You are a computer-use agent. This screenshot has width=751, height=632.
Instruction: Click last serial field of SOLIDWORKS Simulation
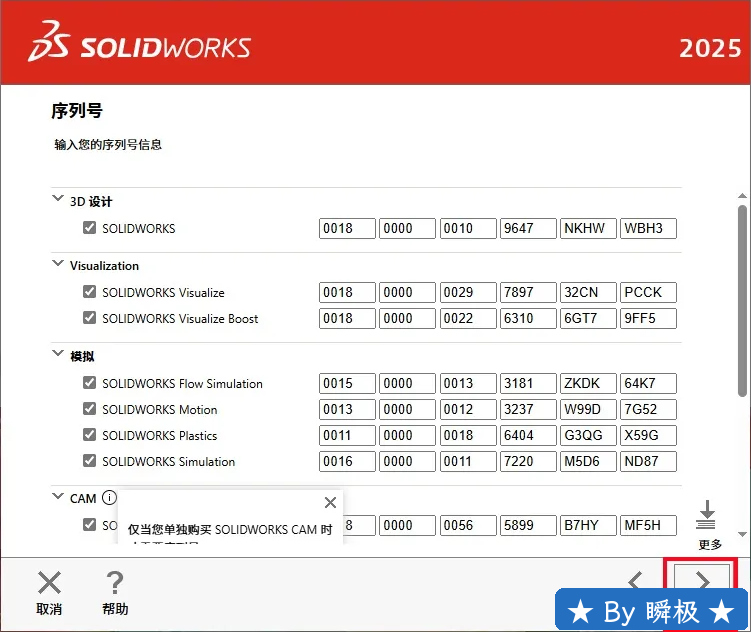(648, 462)
